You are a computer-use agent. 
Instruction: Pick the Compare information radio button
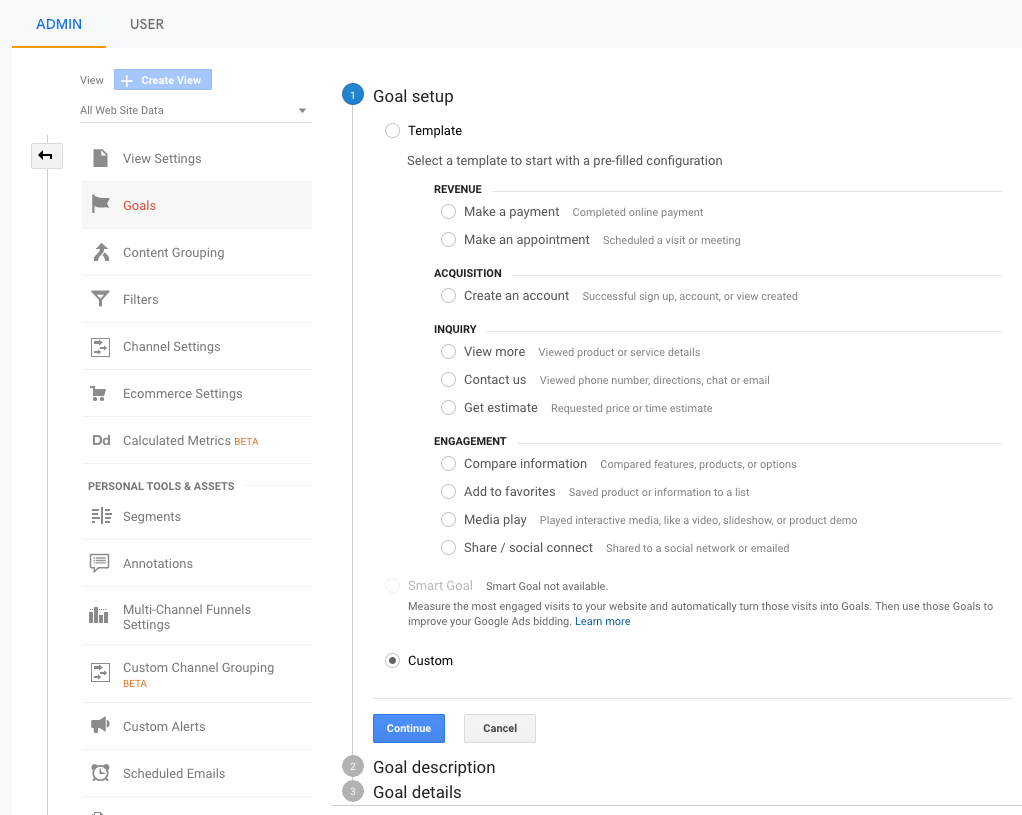pos(448,464)
